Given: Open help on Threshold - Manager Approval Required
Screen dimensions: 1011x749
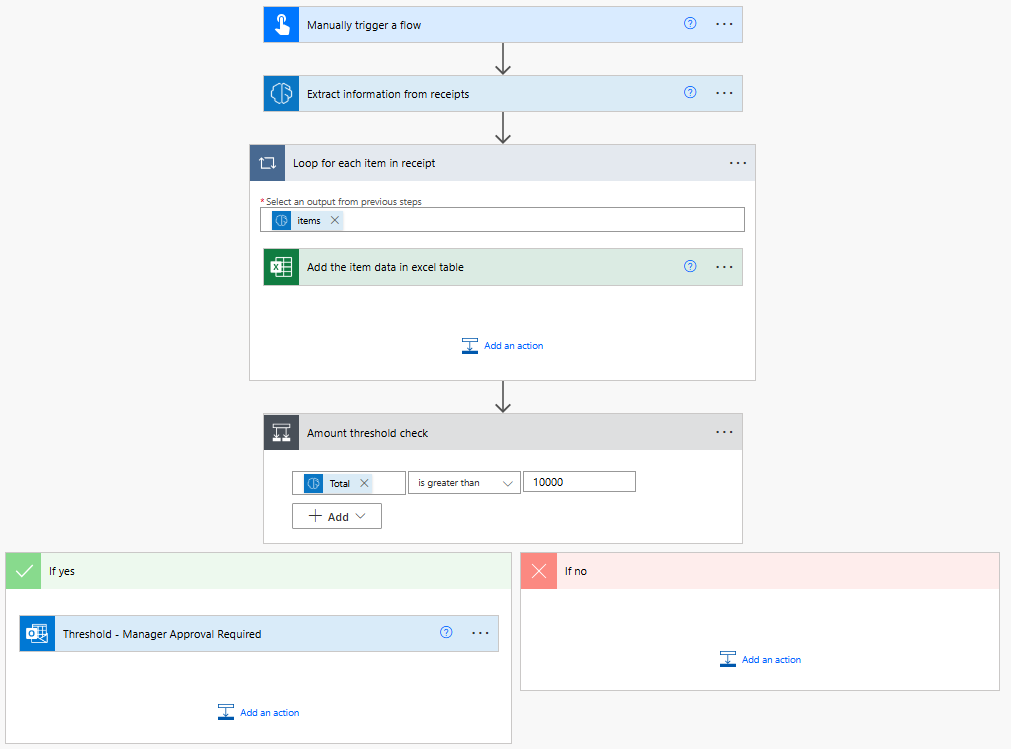Looking at the screenshot, I should pos(446,633).
